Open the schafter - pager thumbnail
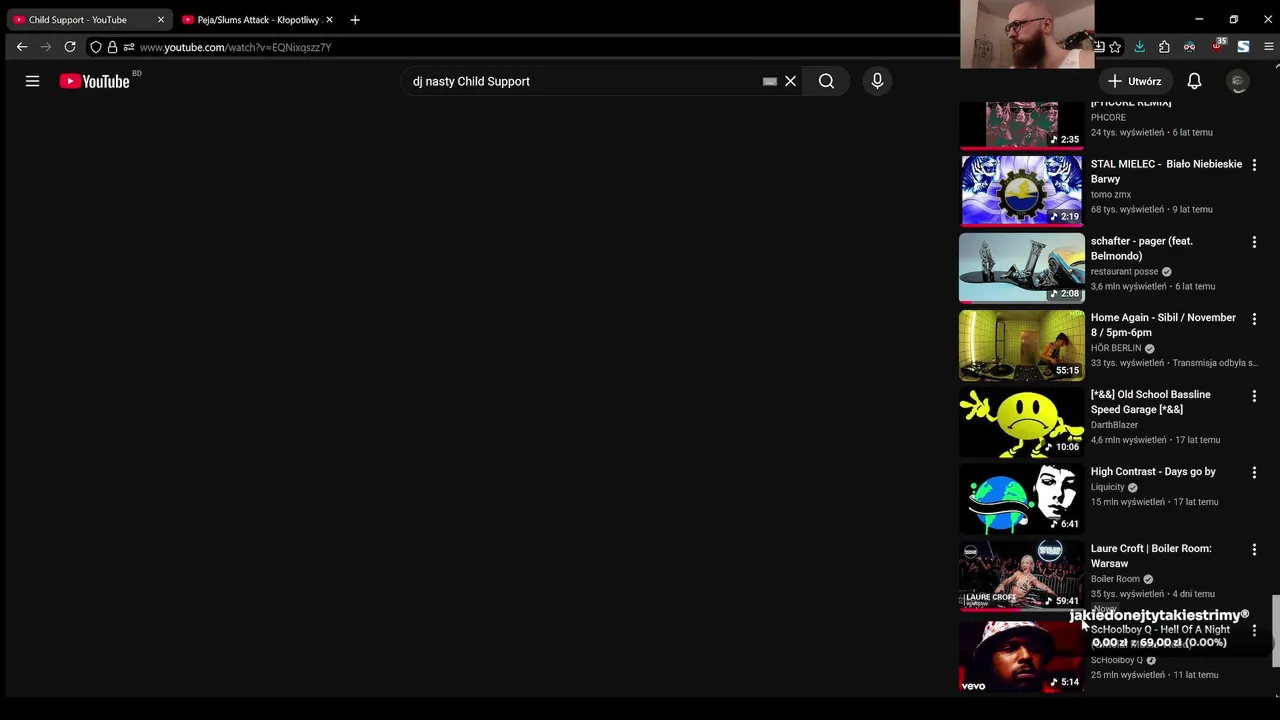The height and width of the screenshot is (720, 1280). click(1021, 267)
